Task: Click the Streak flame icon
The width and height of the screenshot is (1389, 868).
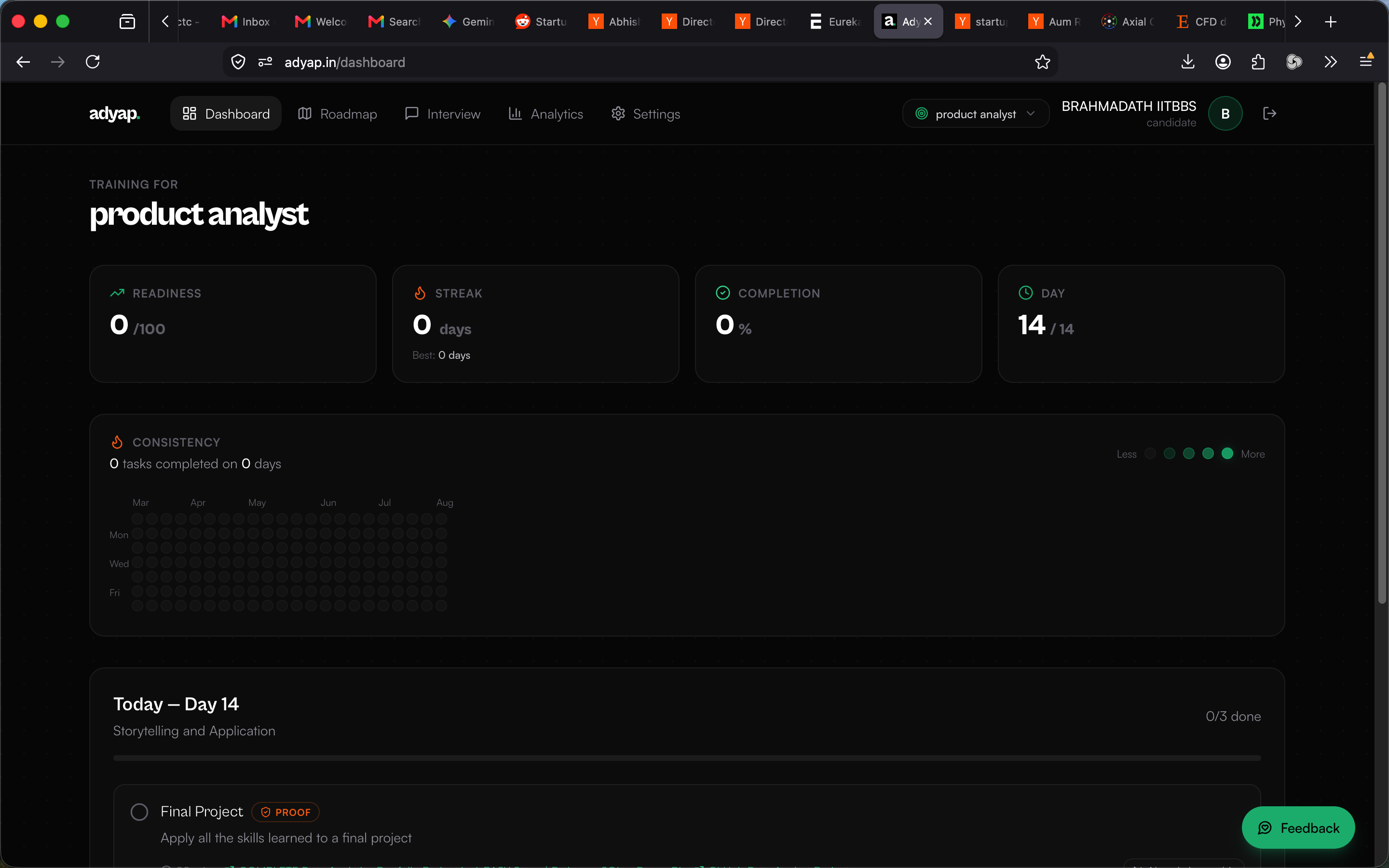Action: tap(420, 293)
